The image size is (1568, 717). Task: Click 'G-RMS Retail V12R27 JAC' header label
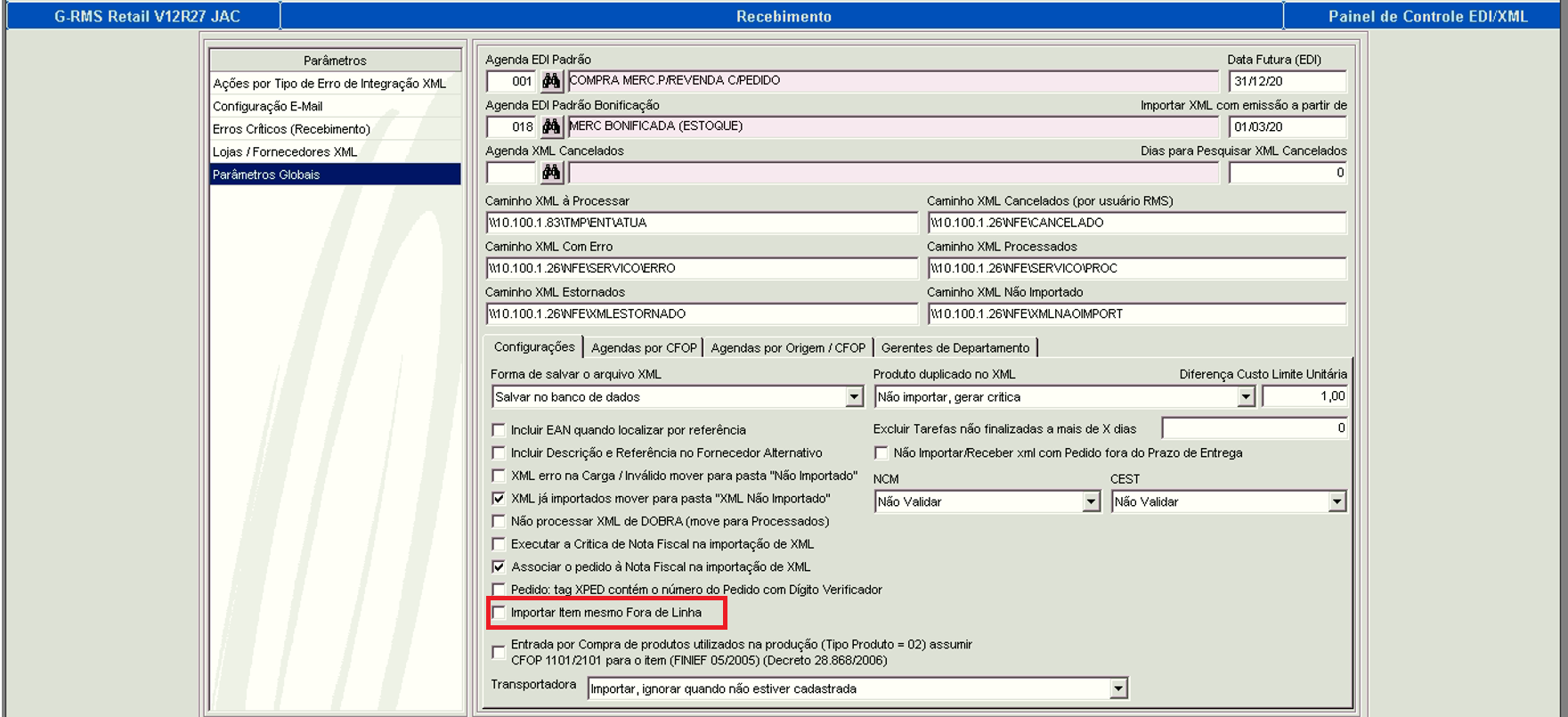tap(147, 16)
